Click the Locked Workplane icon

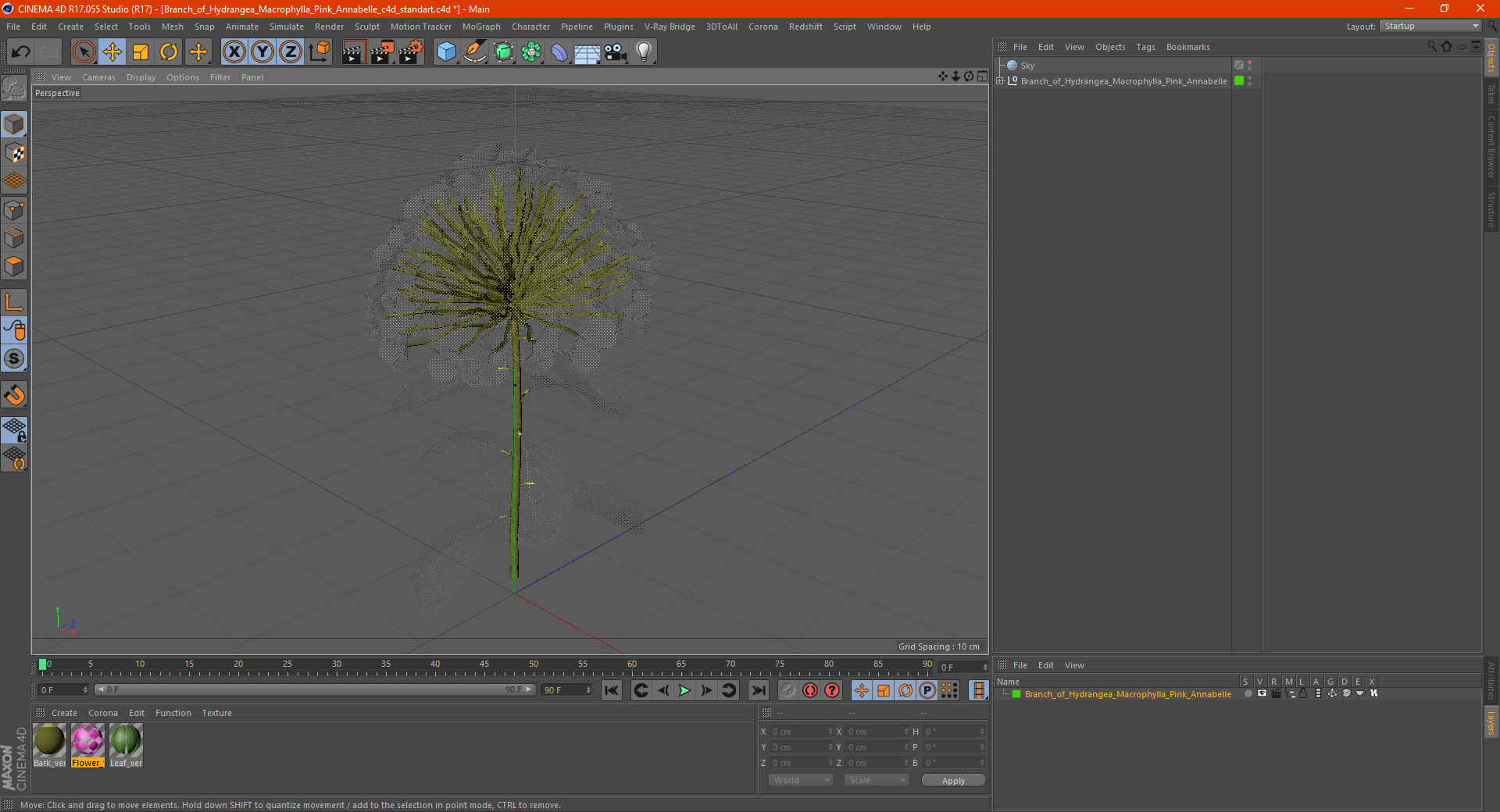point(14,429)
